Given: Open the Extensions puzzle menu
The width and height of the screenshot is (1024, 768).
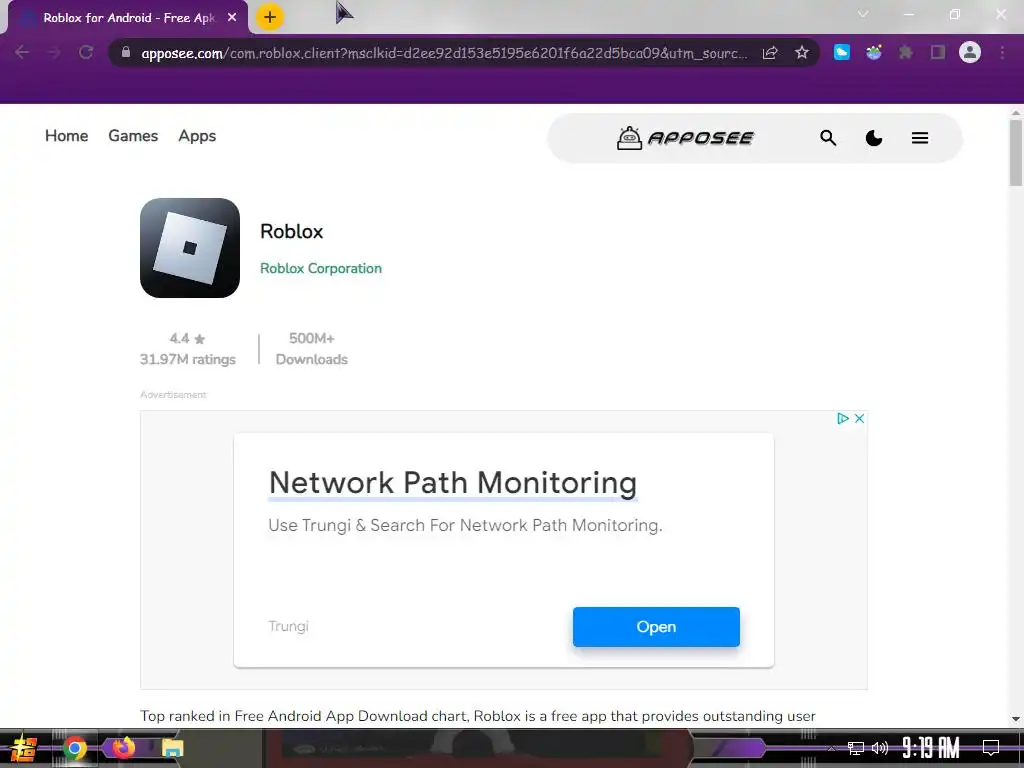Looking at the screenshot, I should [x=906, y=52].
